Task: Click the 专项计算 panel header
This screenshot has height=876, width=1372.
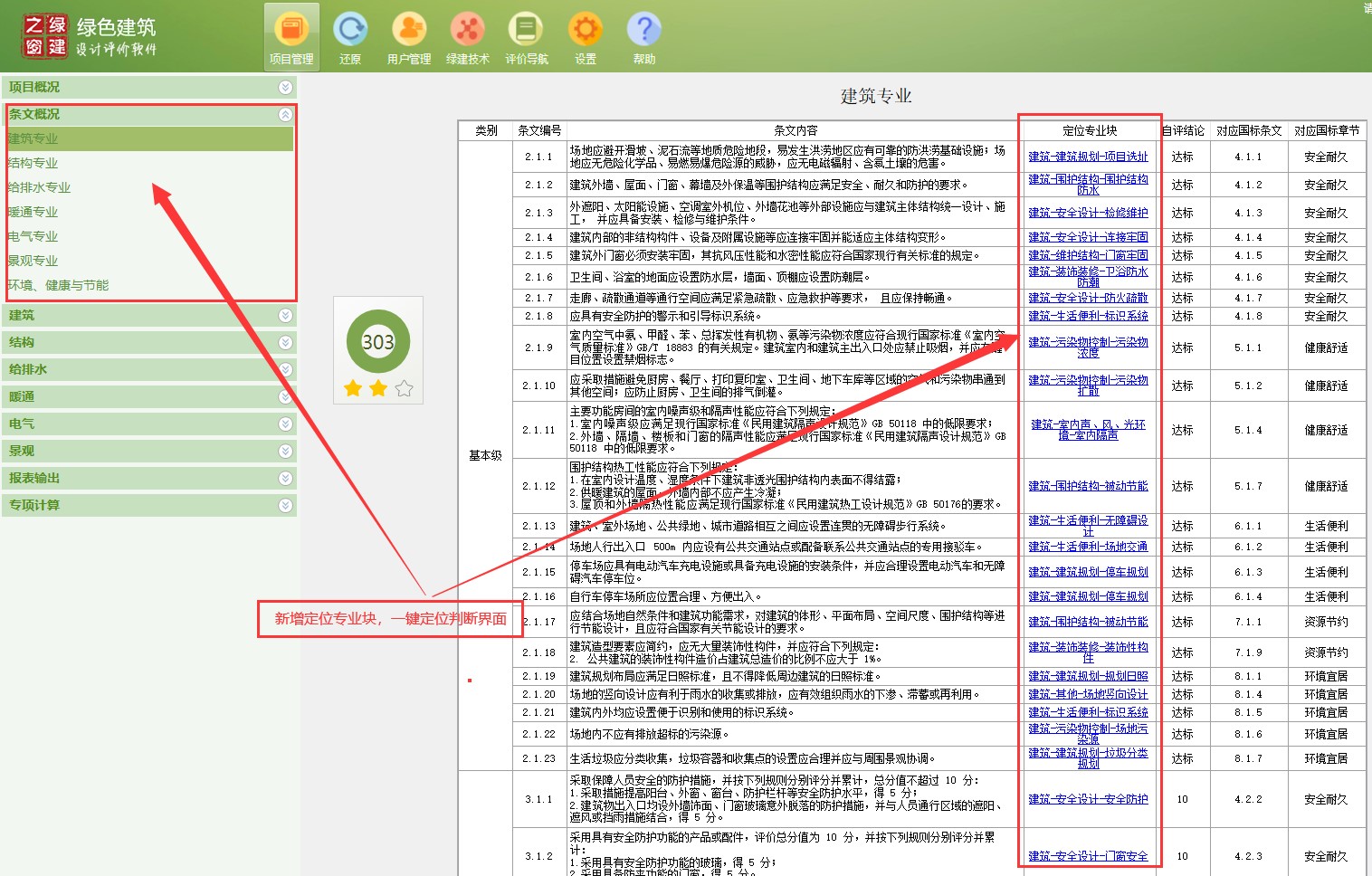Action: 149,505
